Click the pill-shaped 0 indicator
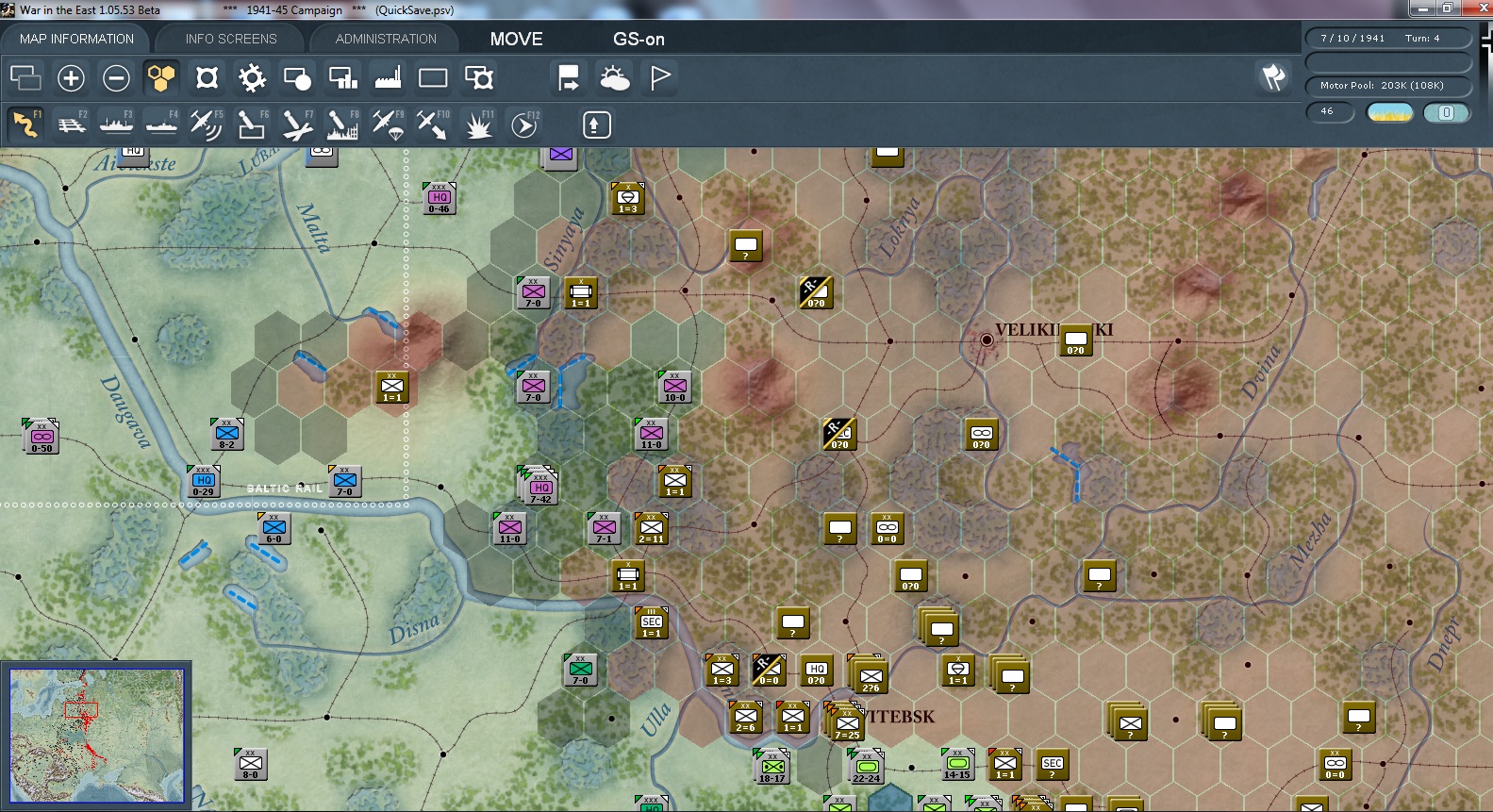1493x812 pixels. [1446, 112]
